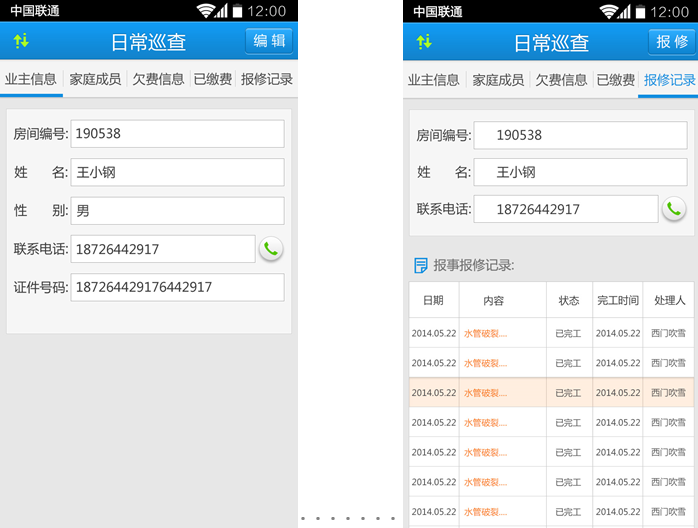This screenshot has width=698, height=528.
Task: Tap battery icon on right screen status bar
Action: pos(640,12)
